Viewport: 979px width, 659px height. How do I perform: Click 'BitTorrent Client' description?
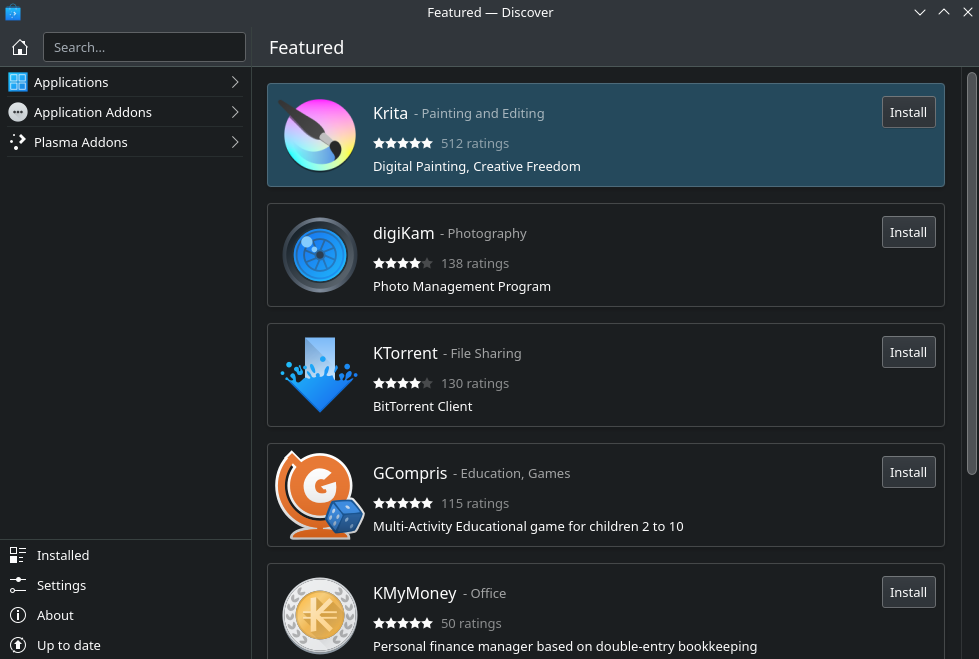422,407
